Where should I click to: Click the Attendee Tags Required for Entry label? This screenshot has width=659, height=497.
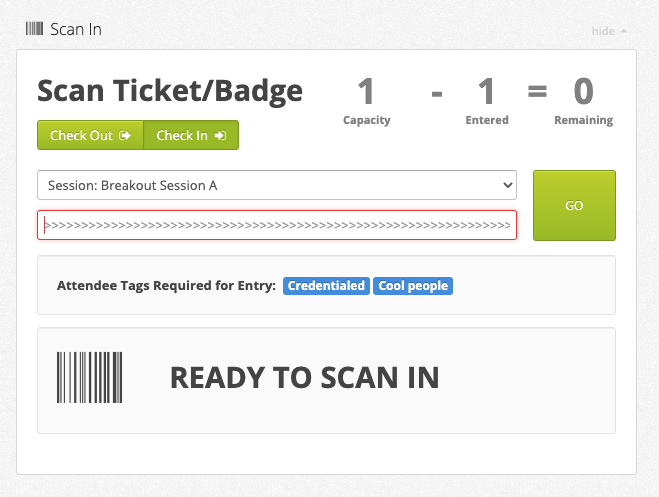[166, 286]
